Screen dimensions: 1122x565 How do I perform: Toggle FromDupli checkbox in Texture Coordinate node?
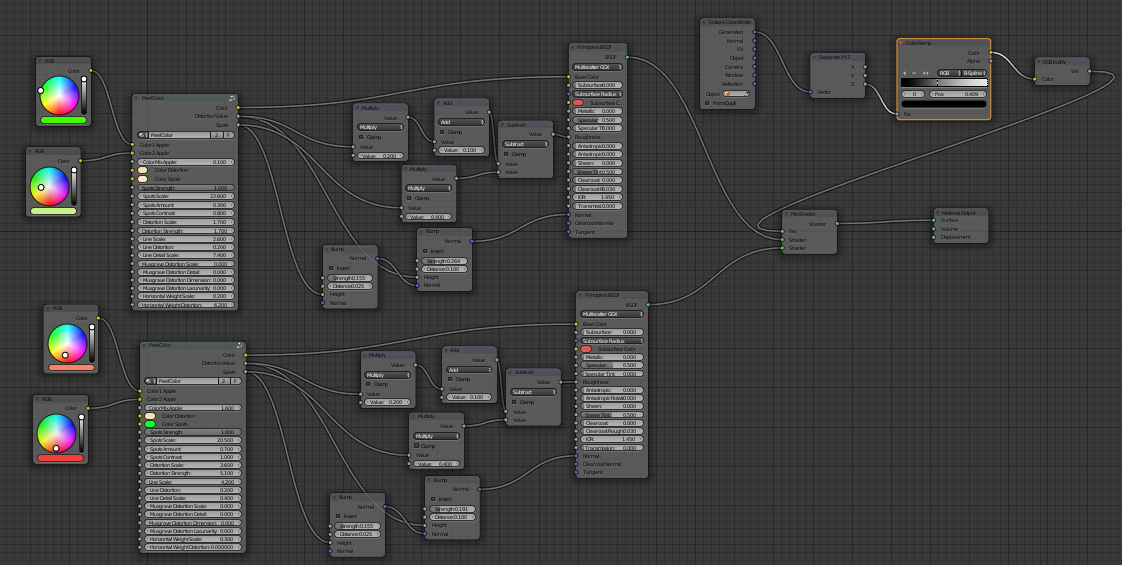(x=707, y=103)
